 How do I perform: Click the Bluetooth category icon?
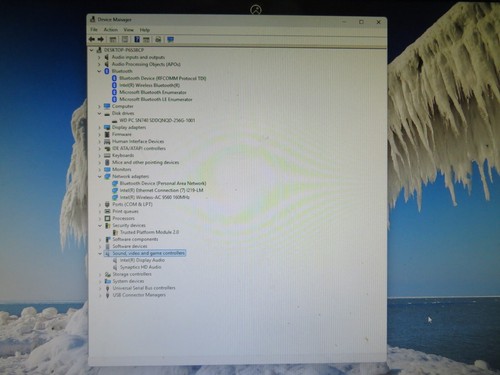point(107,71)
